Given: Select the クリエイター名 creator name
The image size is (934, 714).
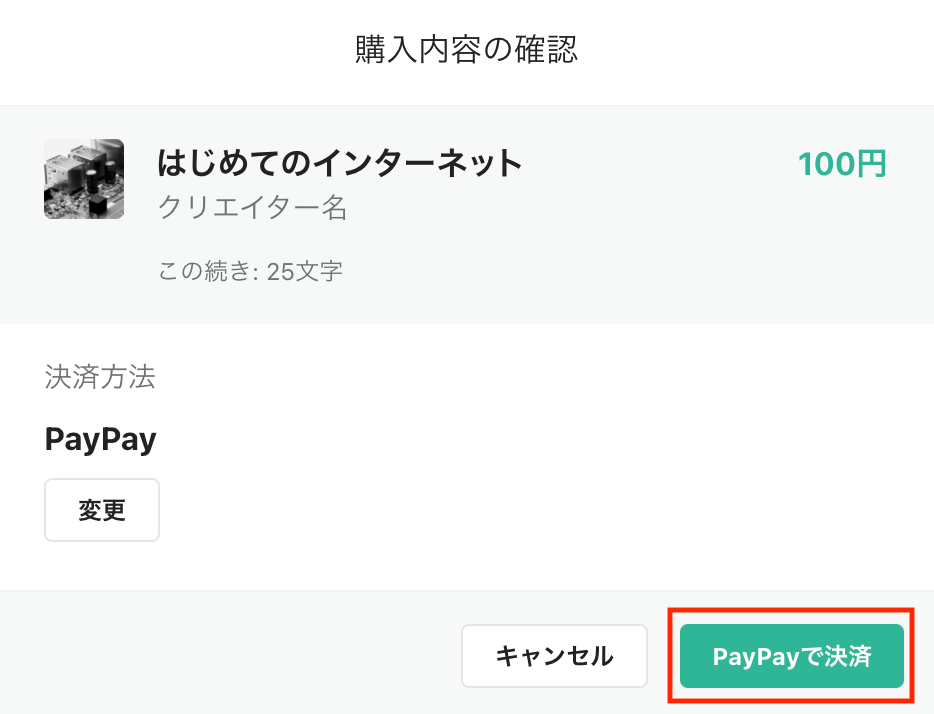Looking at the screenshot, I should point(253,208).
